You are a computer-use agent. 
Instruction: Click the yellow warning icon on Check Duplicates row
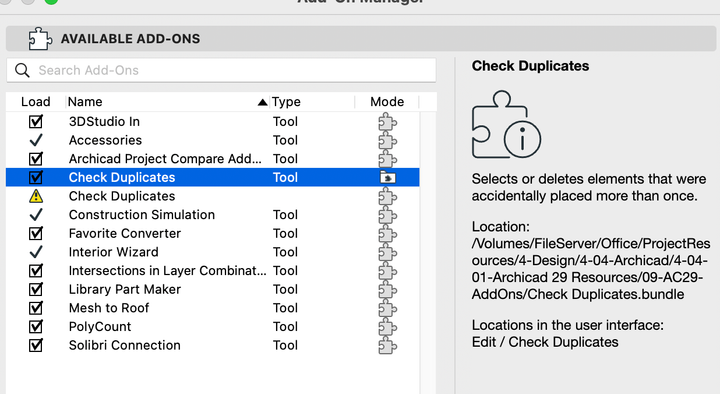click(x=36, y=196)
